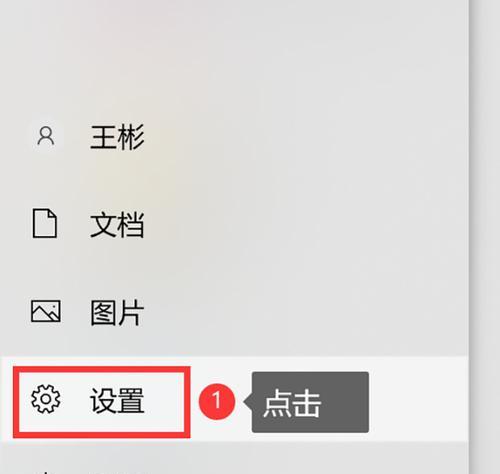Click the blank document page icon
This screenshot has height=474, width=500.
click(45, 223)
